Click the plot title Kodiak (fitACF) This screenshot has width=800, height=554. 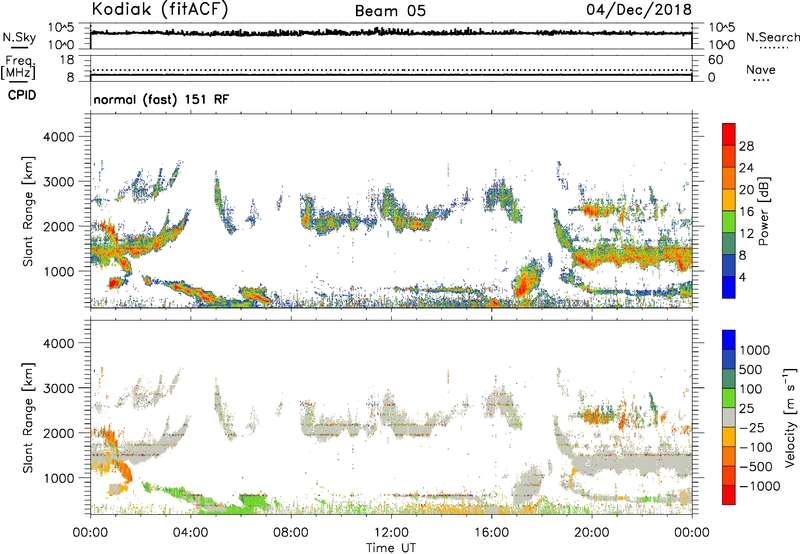tap(160, 9)
